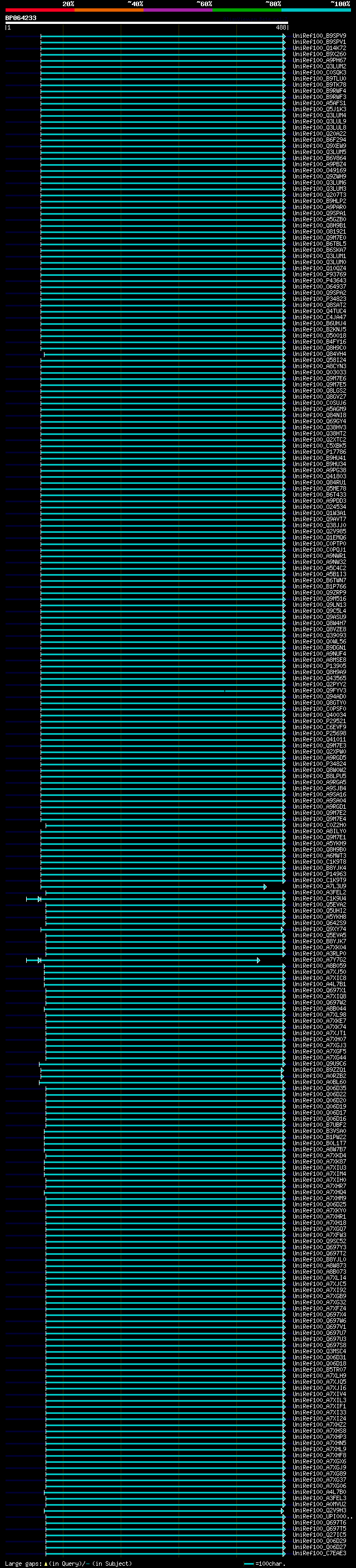Click the red ~20% identity legend bar
This screenshot has height=1568, width=356.
39,10
